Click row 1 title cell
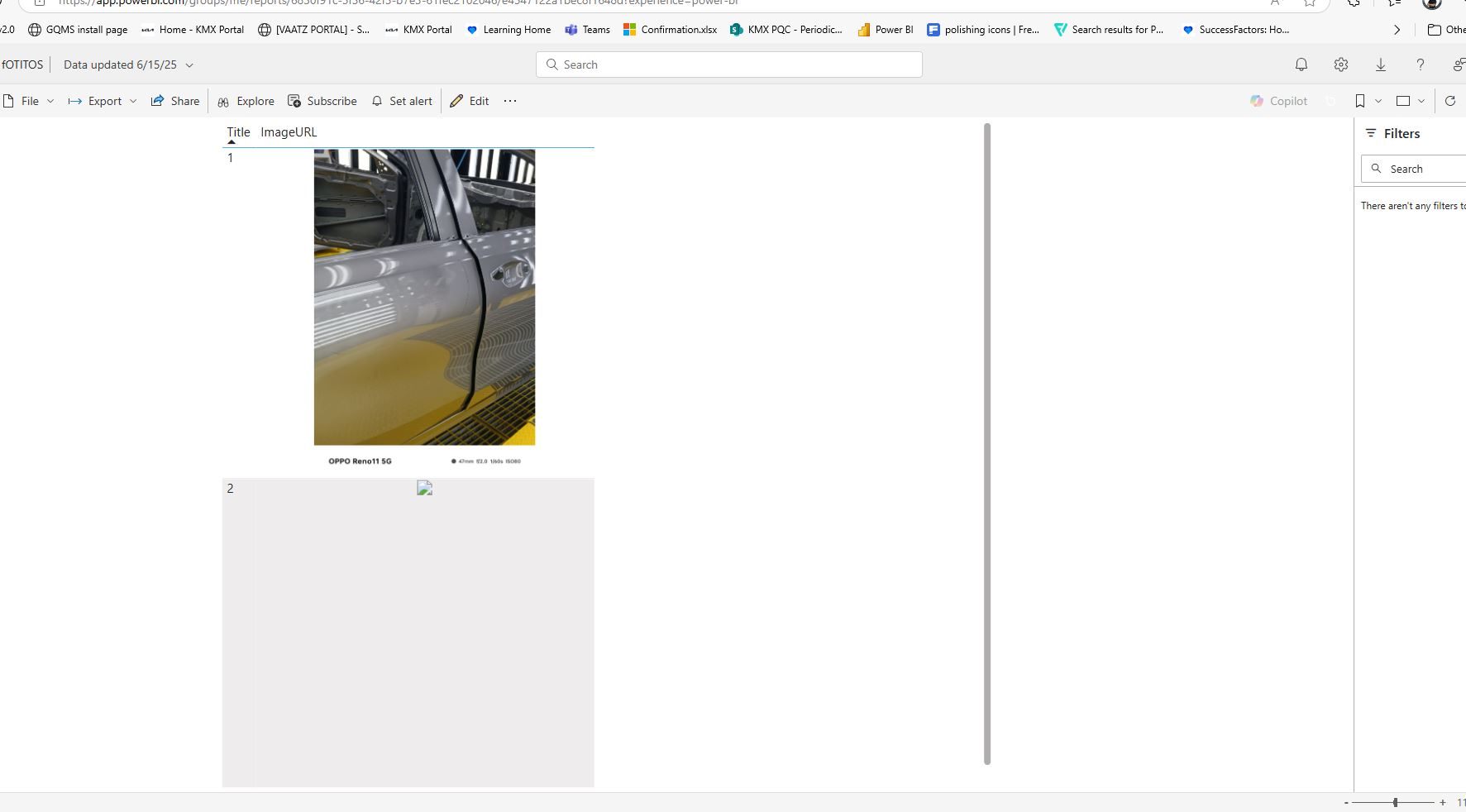The height and width of the screenshot is (812, 1466). point(230,158)
